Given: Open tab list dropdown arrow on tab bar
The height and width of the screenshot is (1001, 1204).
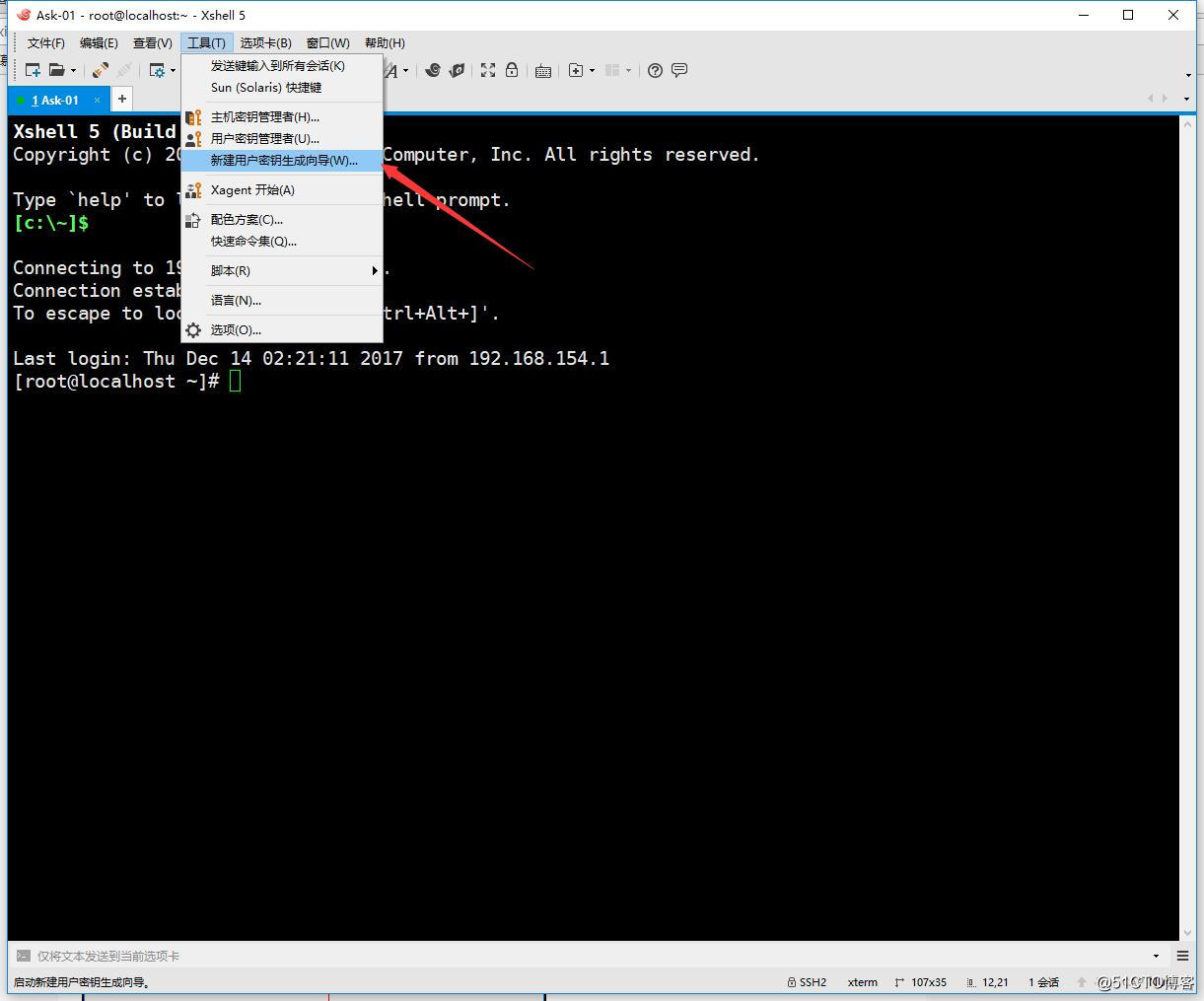Looking at the screenshot, I should tap(1188, 99).
